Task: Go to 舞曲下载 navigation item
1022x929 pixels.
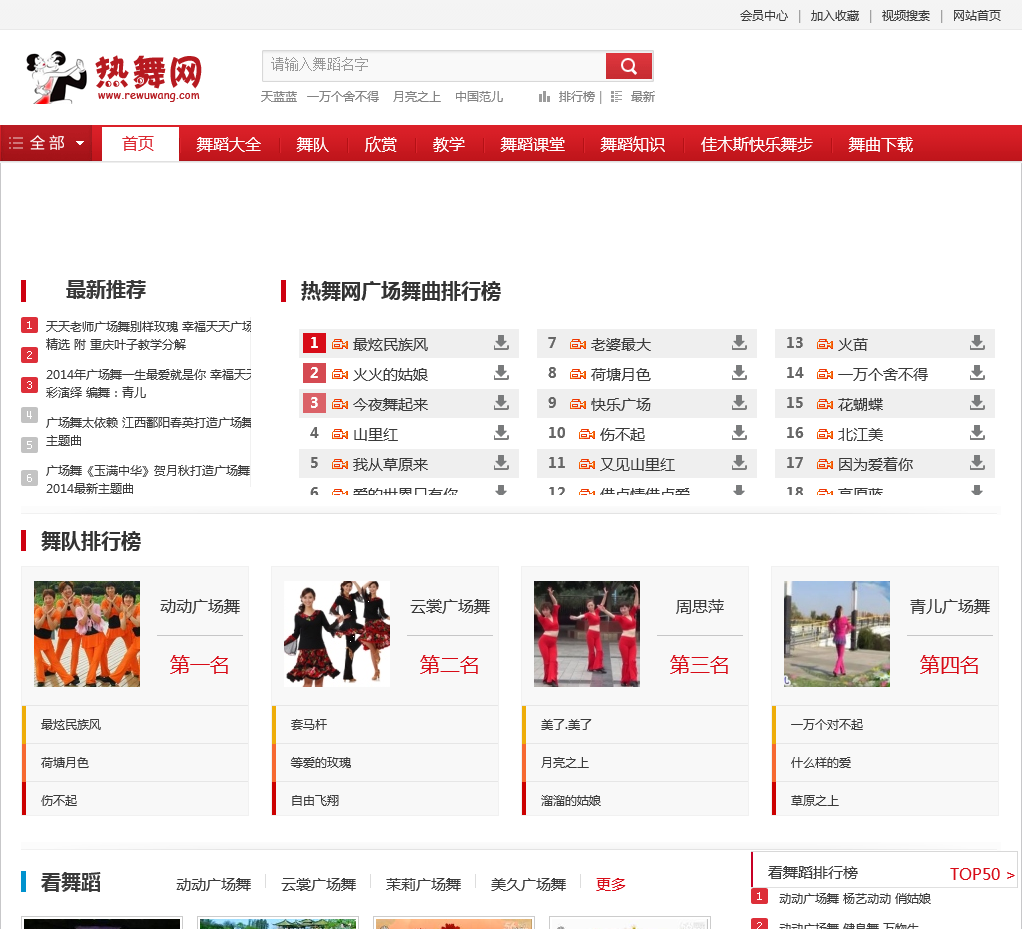Action: (880, 145)
